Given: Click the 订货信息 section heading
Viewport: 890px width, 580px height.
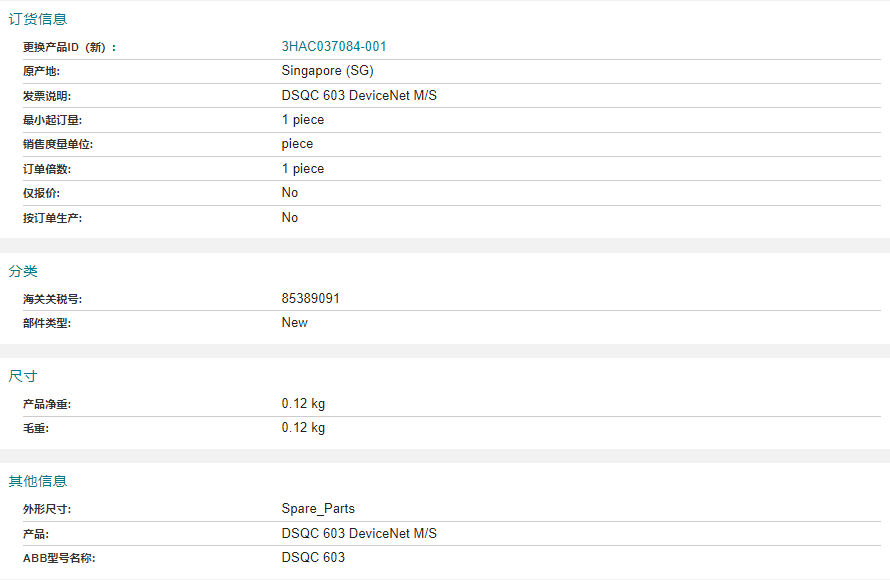Looking at the screenshot, I should click(x=37, y=19).
